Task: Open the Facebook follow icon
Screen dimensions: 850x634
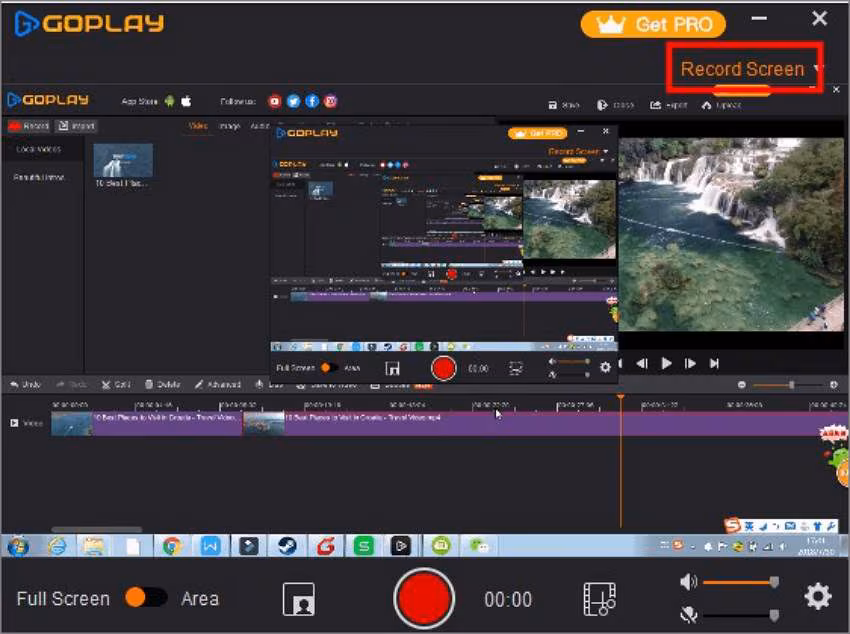Action: pos(312,101)
